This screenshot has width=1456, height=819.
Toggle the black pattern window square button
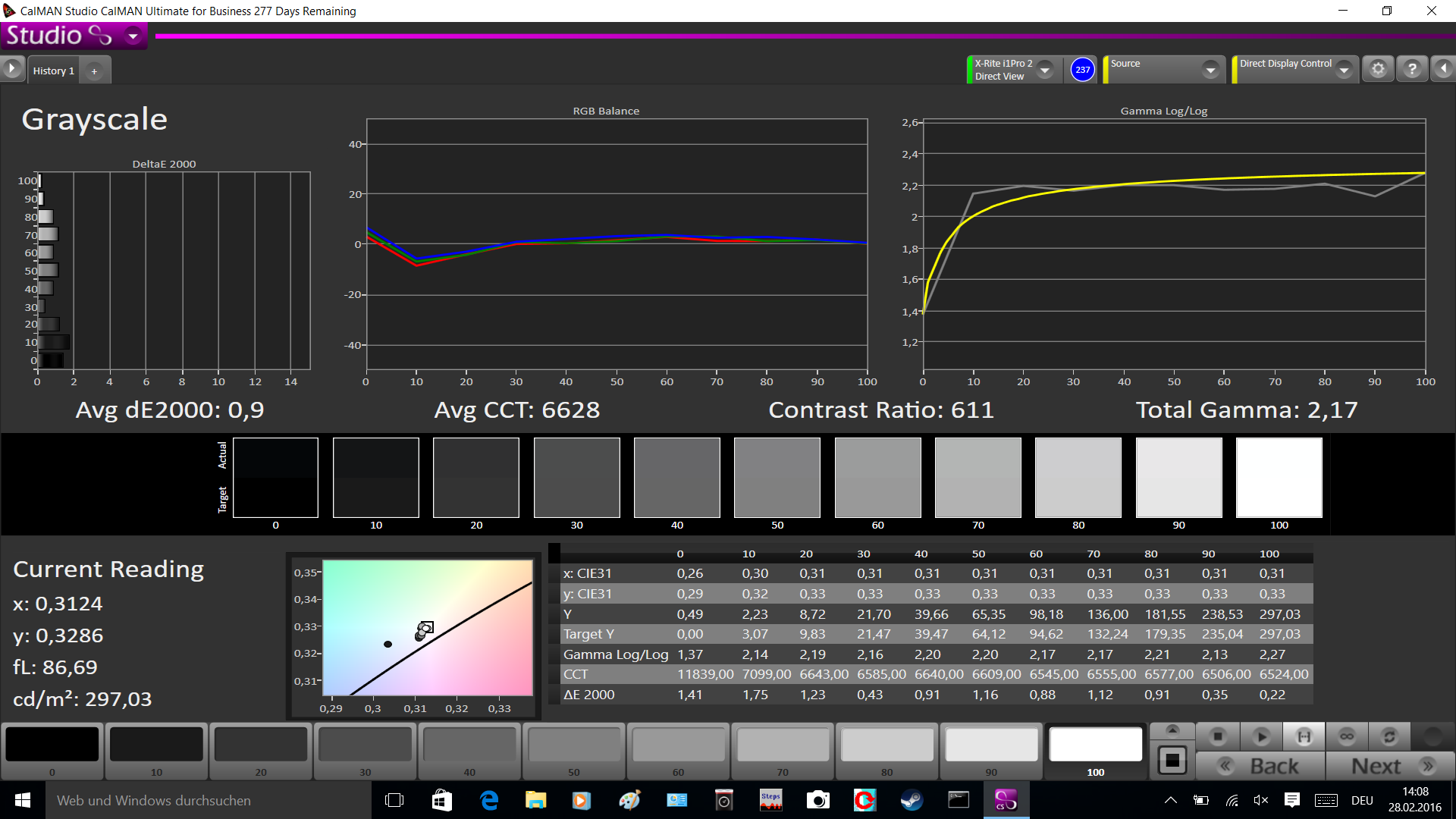(1172, 759)
